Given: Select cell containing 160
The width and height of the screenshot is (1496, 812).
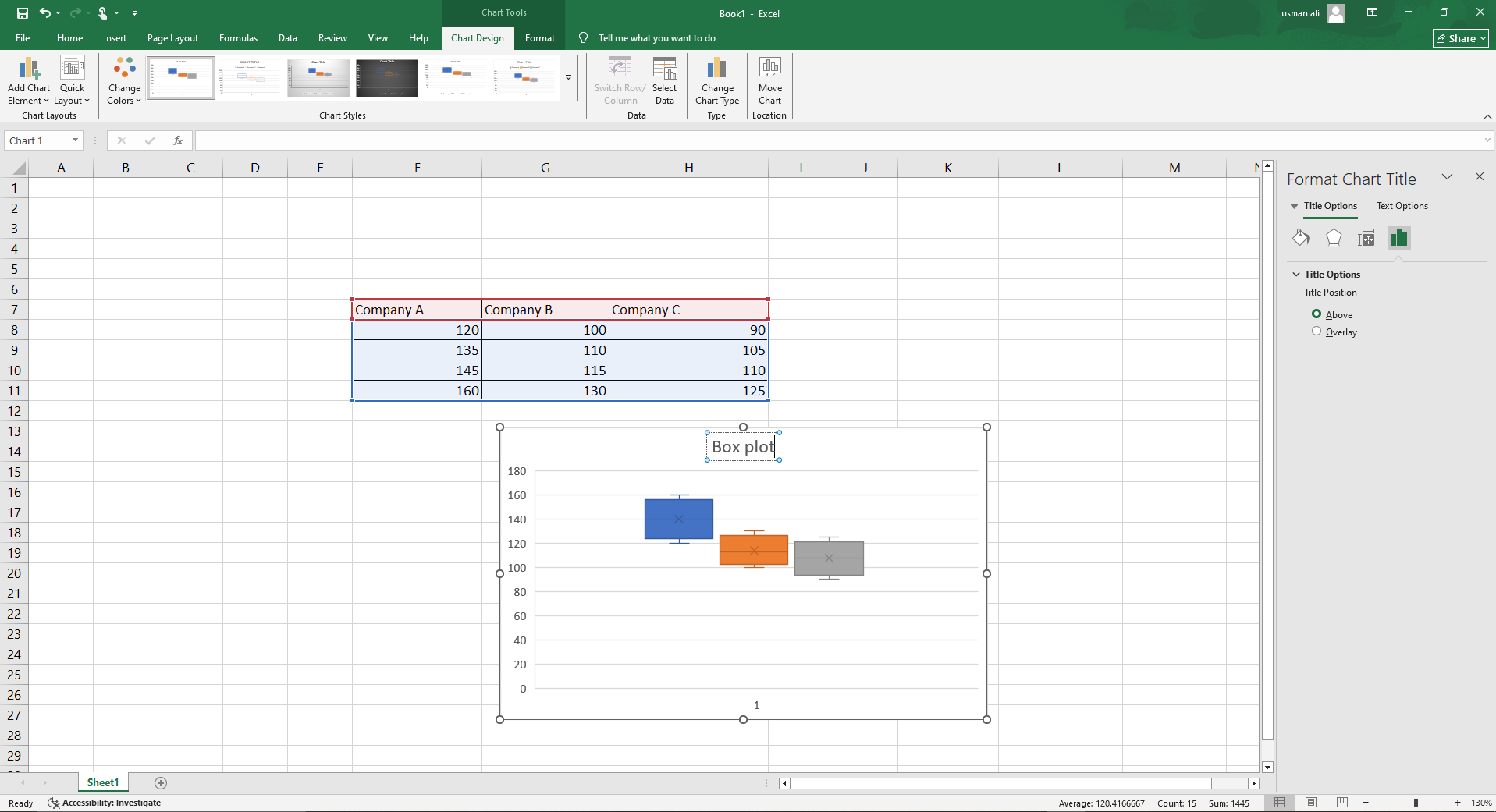Looking at the screenshot, I should 417,391.
